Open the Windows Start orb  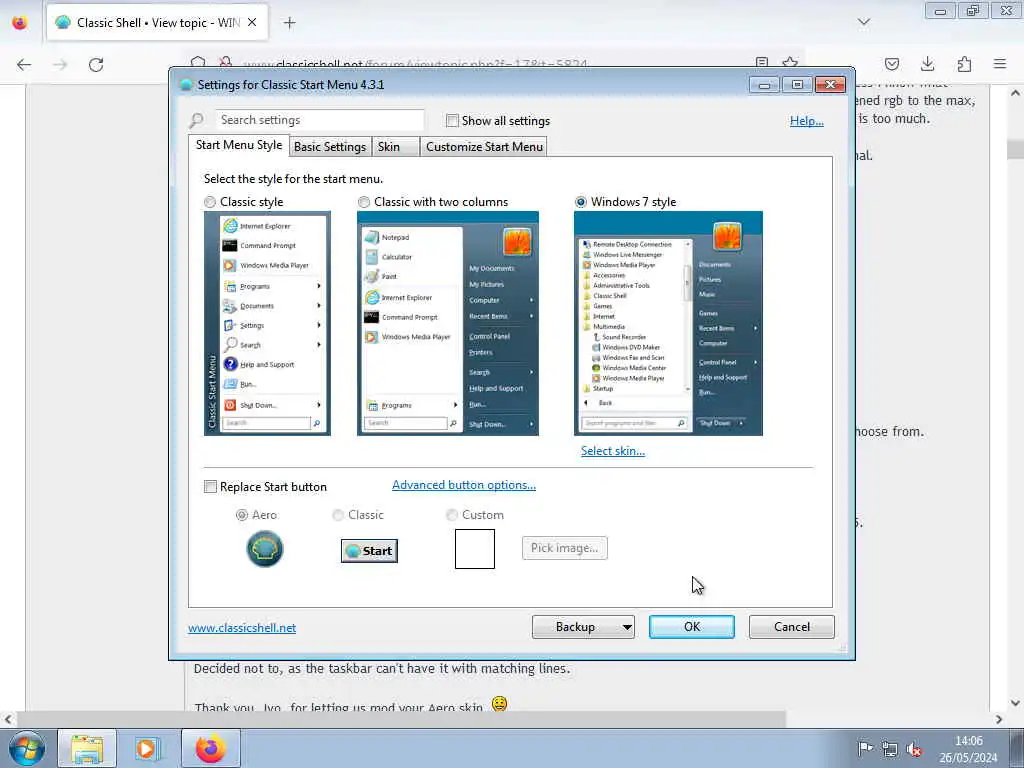(x=27, y=748)
